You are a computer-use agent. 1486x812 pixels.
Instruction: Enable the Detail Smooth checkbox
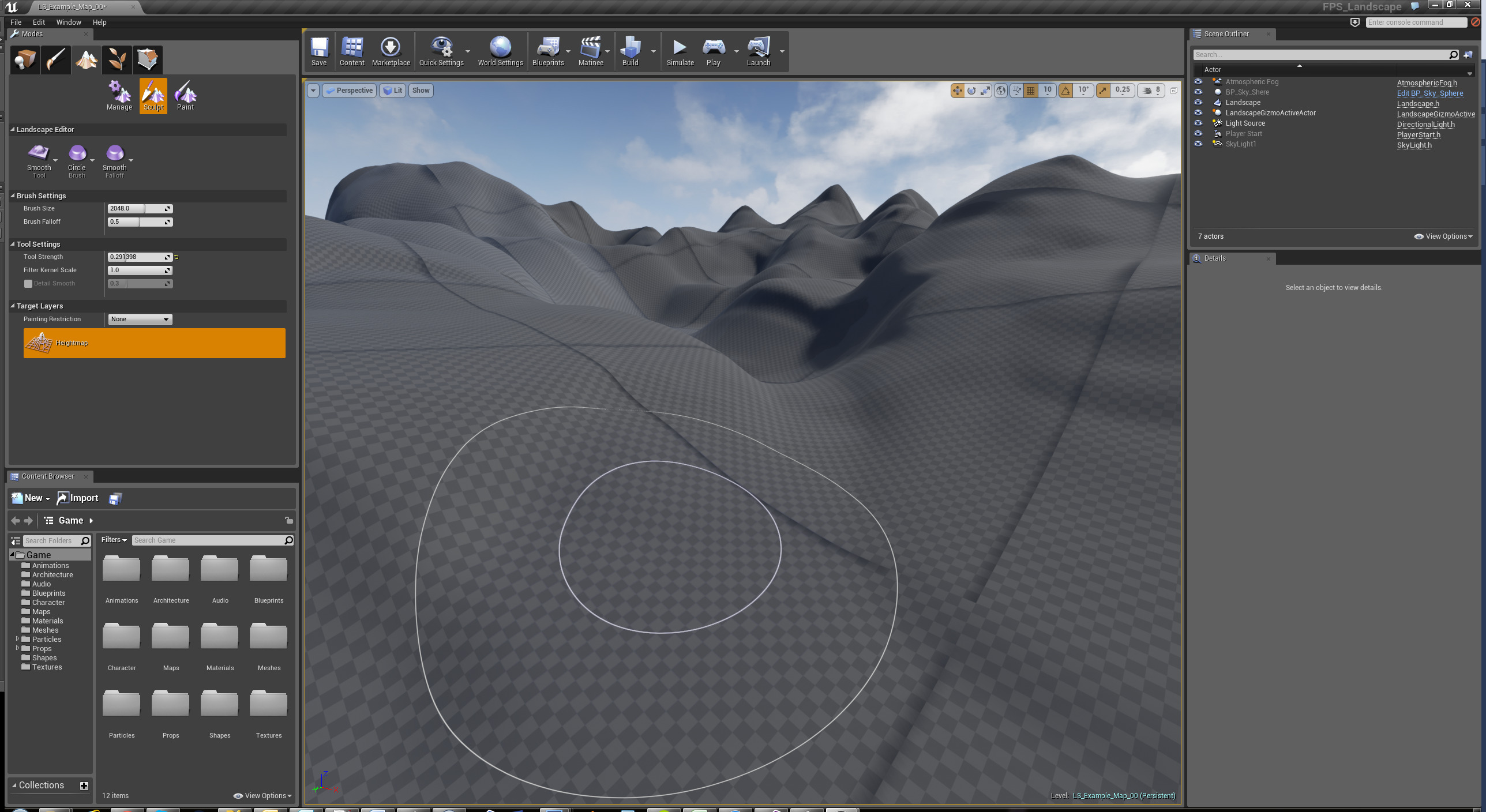tap(28, 283)
